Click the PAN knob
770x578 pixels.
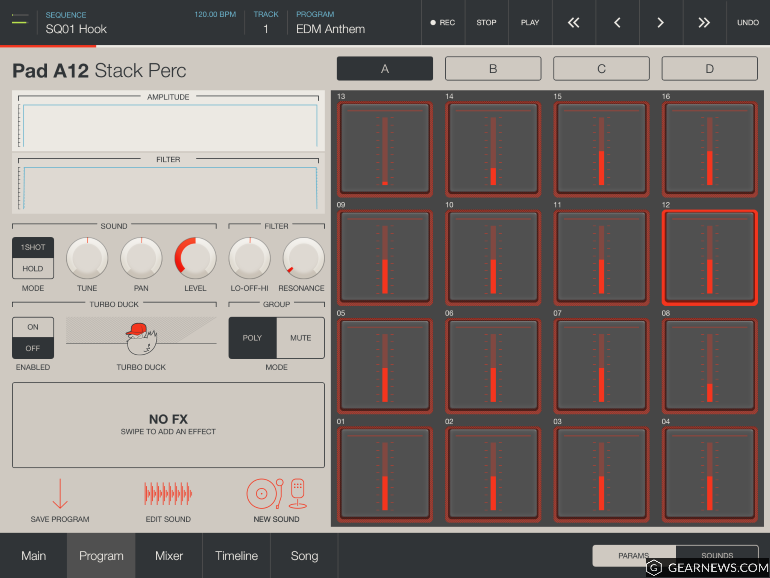[x=141, y=258]
